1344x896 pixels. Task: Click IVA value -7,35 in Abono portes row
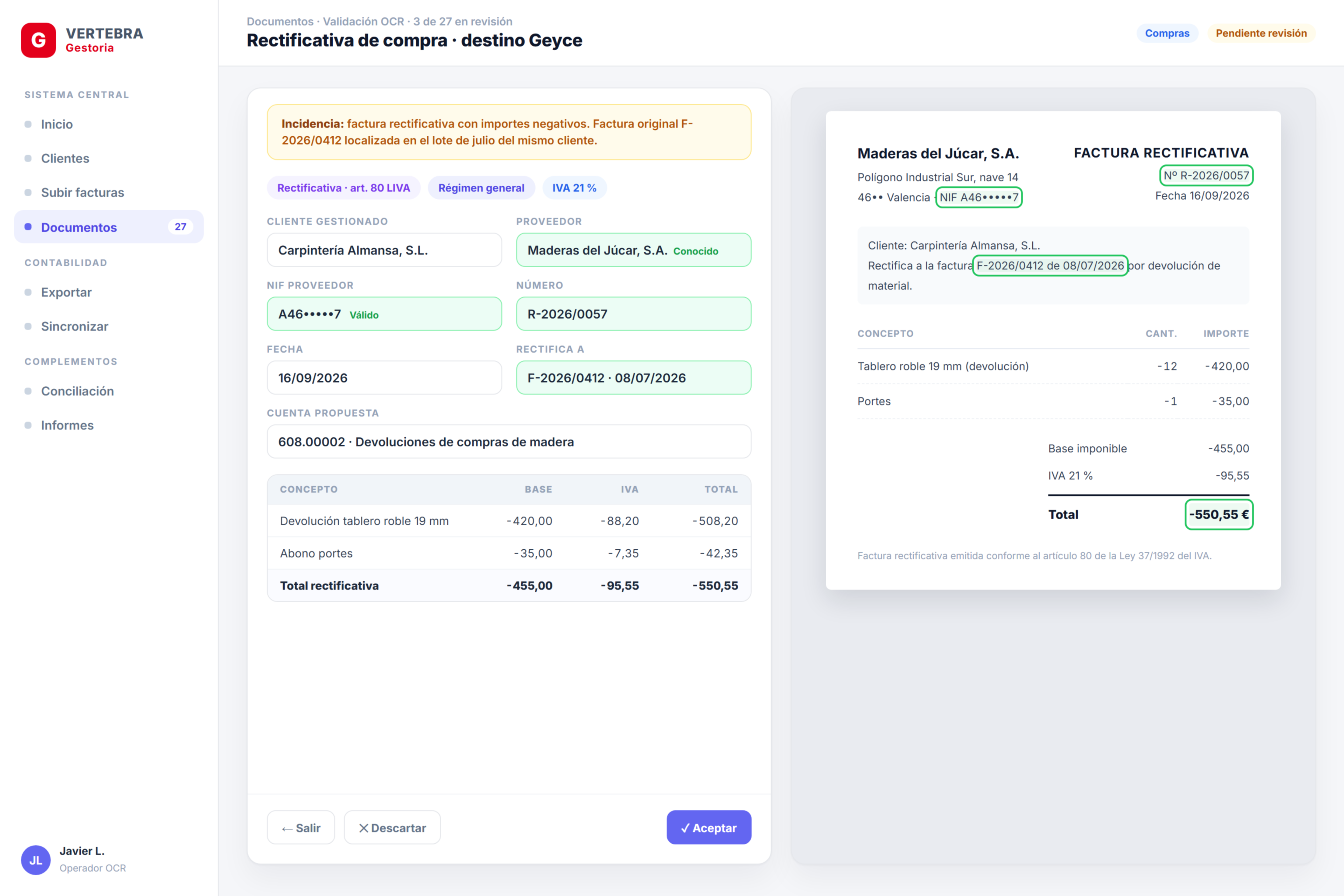coord(623,553)
